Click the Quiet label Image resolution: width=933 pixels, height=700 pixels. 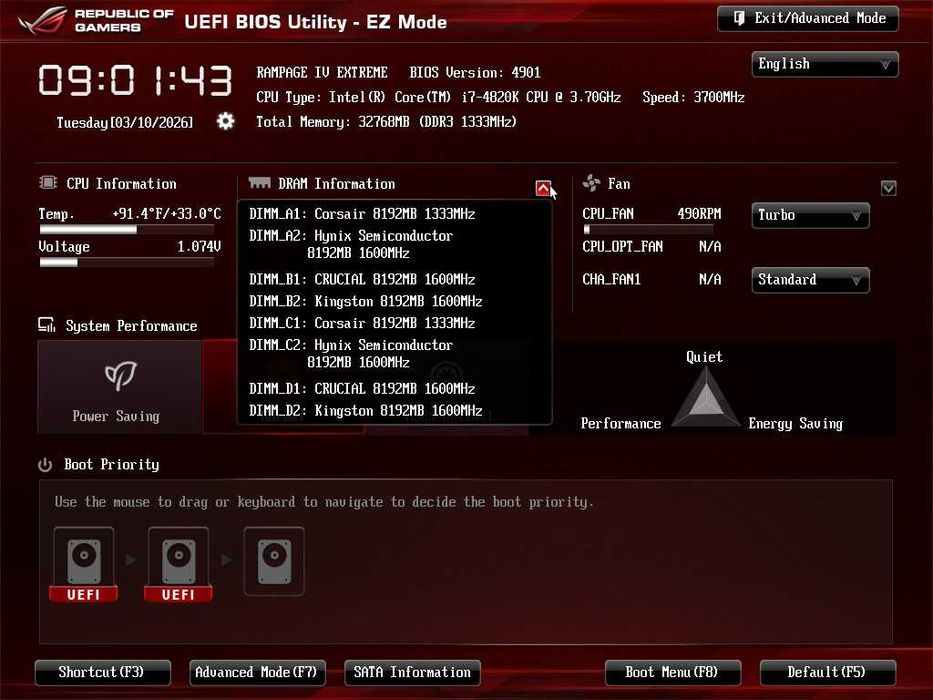(705, 357)
